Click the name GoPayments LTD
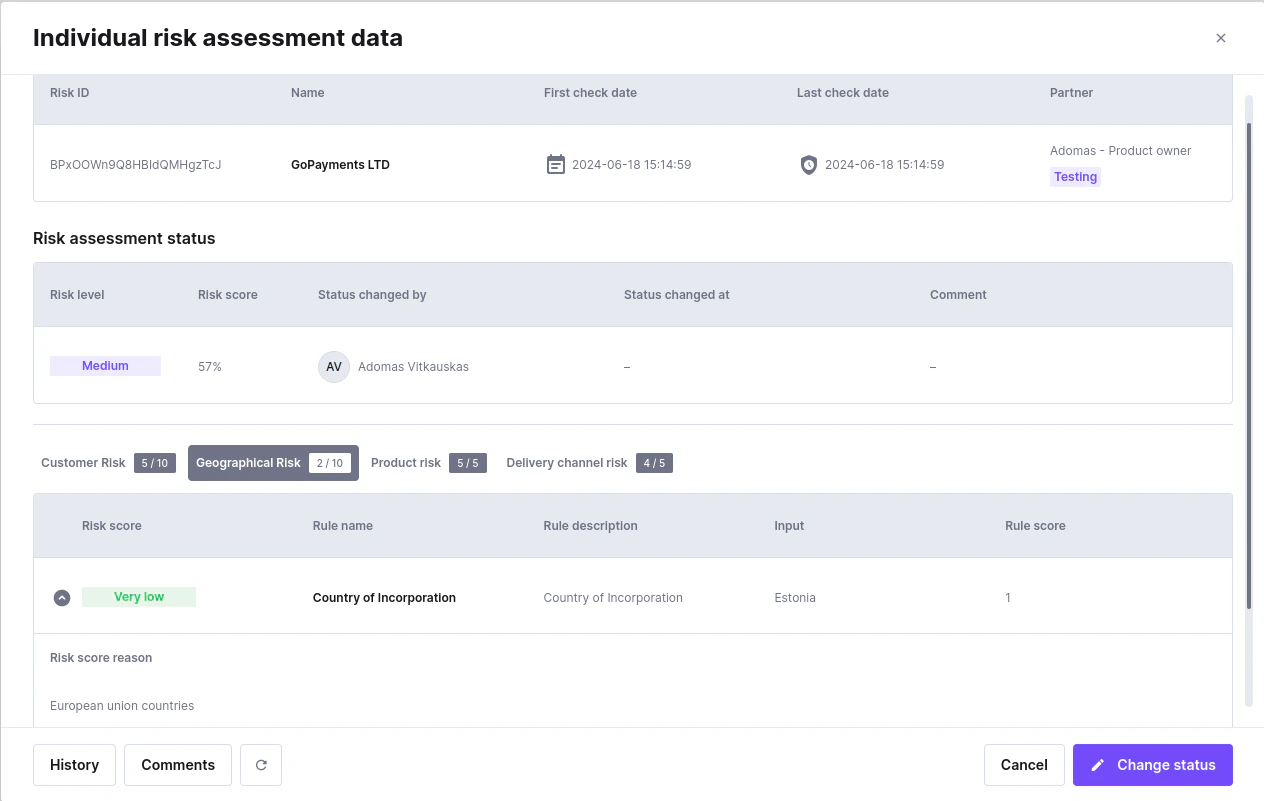This screenshot has width=1264, height=801. click(x=340, y=165)
